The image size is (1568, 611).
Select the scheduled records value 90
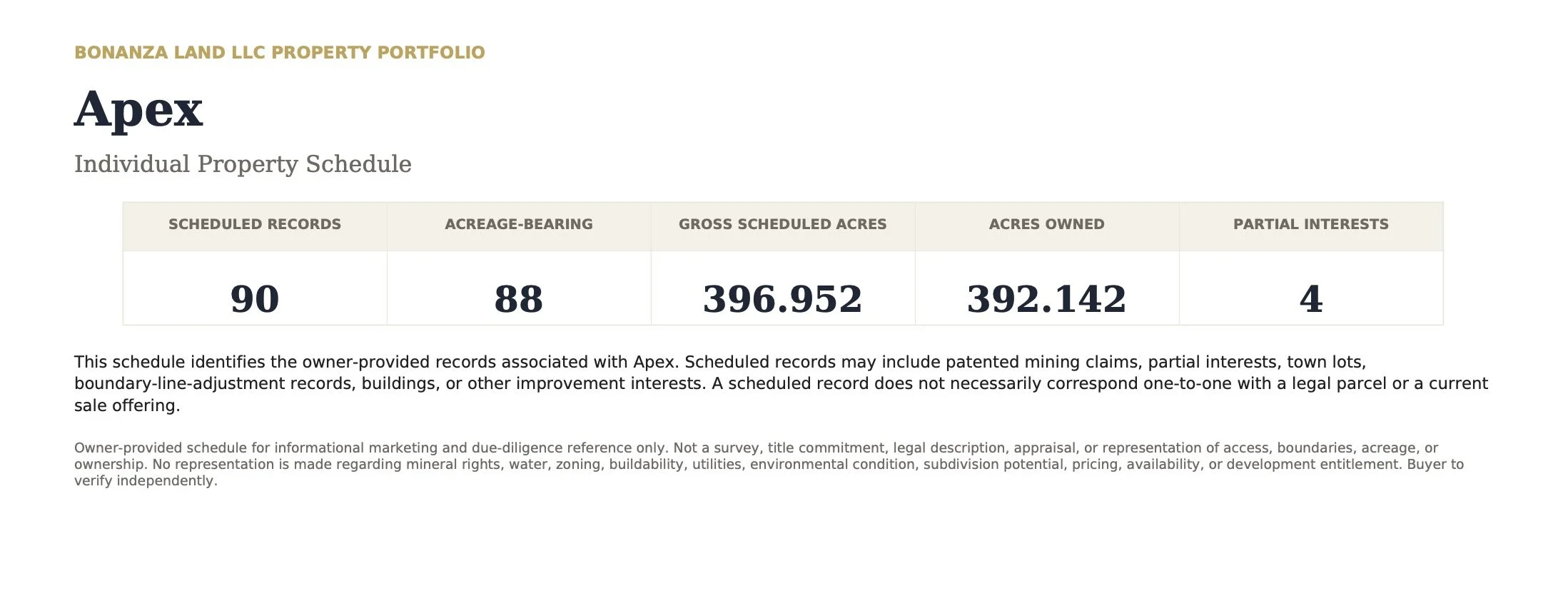click(x=255, y=299)
